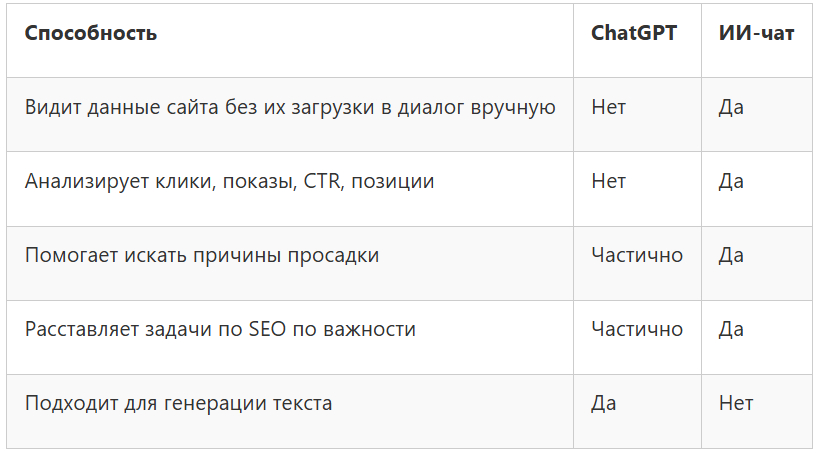Click ИИ-чат "Да" in the "Расставляет задачи" row
The image size is (817, 453).
pyautogui.click(x=731, y=329)
